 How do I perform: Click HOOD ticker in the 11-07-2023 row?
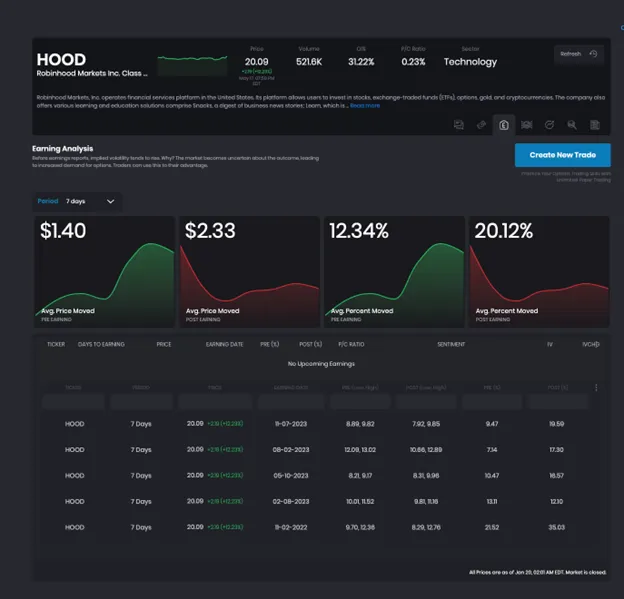click(75, 424)
